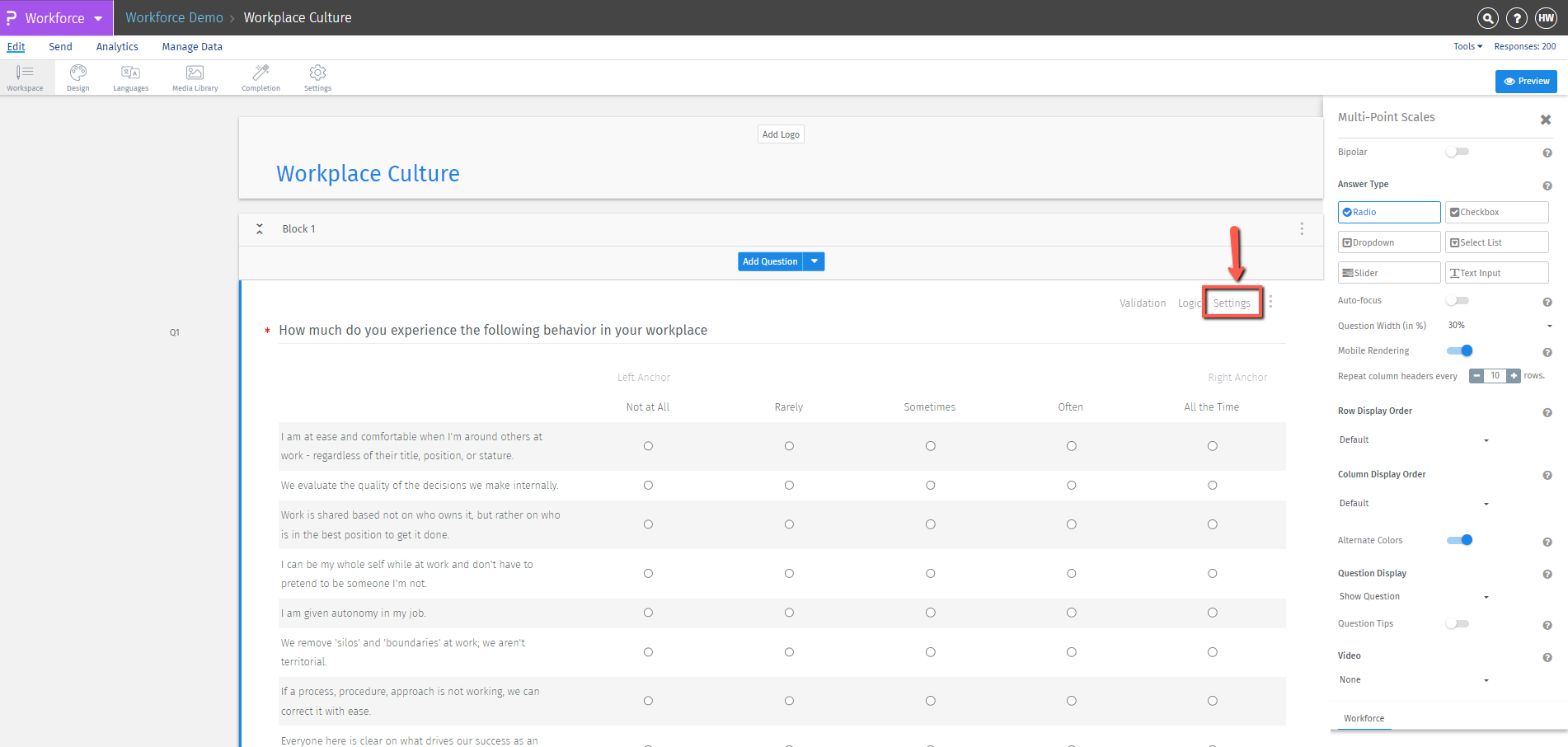The image size is (1568, 747).
Task: Open the Languages tool
Action: pos(130,78)
